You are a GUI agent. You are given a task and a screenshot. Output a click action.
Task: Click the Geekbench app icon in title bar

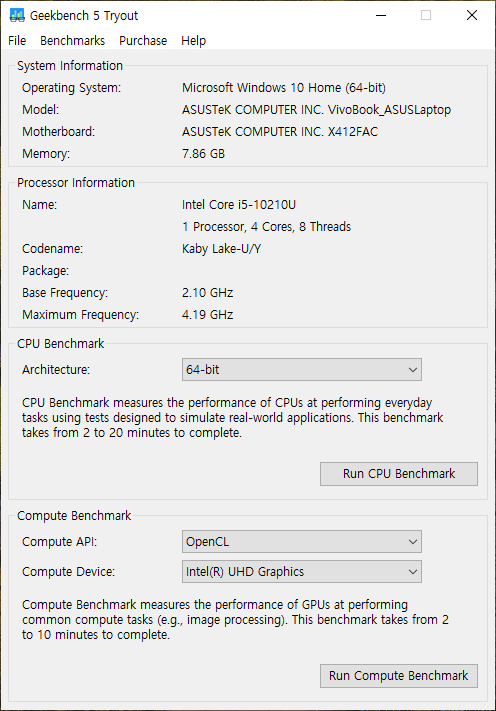coord(17,15)
